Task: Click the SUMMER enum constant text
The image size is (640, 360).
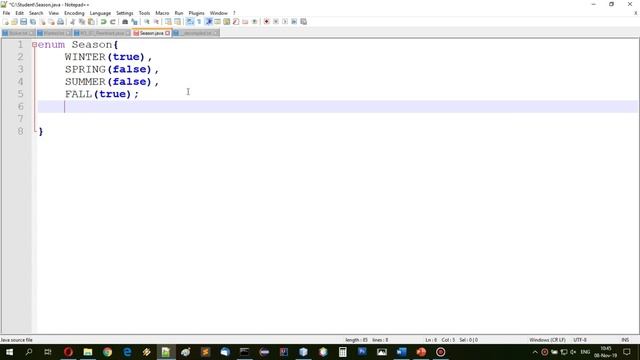Action: pyautogui.click(x=85, y=82)
